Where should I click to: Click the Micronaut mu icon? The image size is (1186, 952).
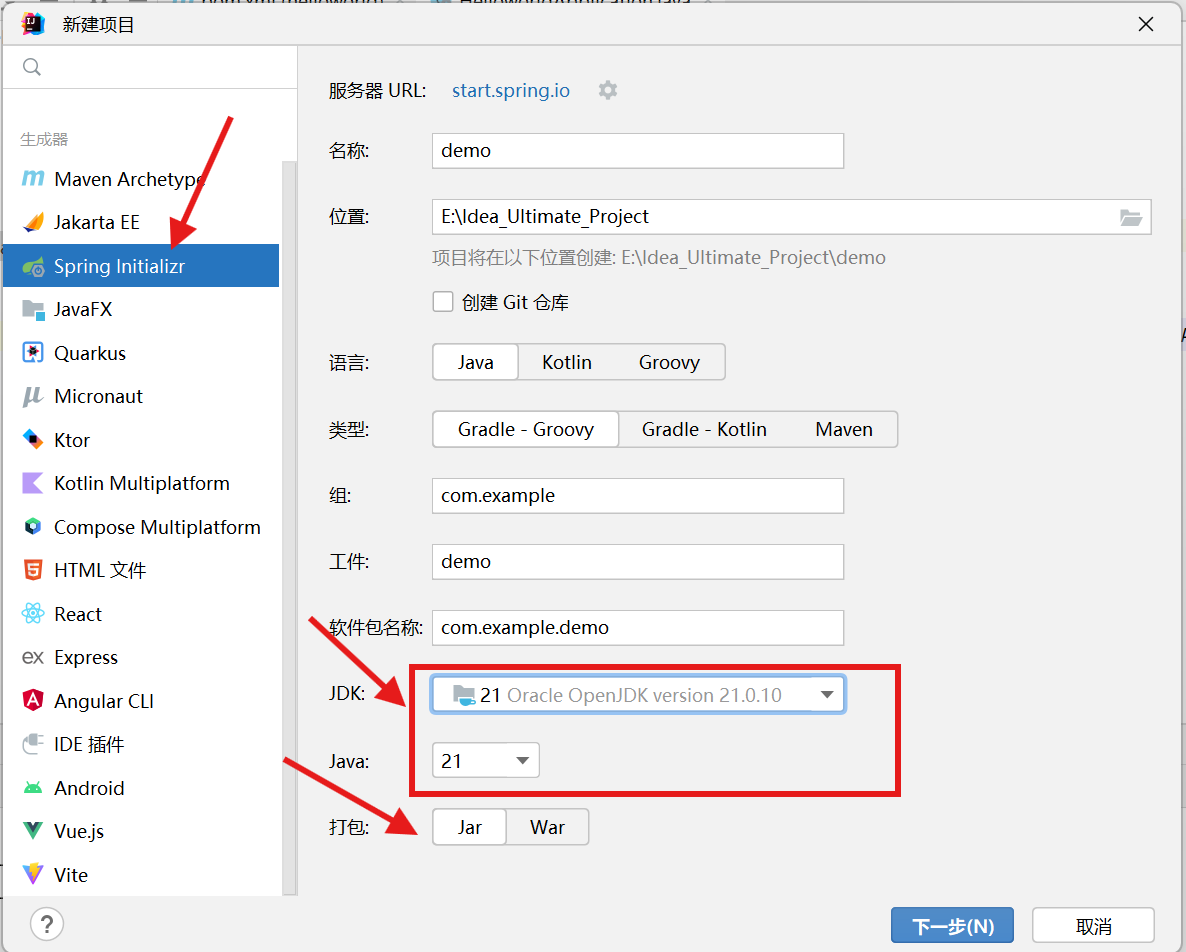pyautogui.click(x=33, y=396)
